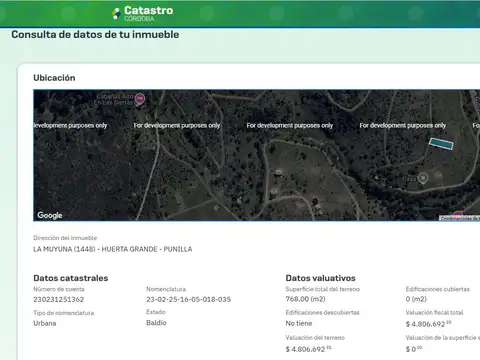Click the Casa map marker
Image resolution: width=480 pixels, height=360 pixels.
click(423, 178)
